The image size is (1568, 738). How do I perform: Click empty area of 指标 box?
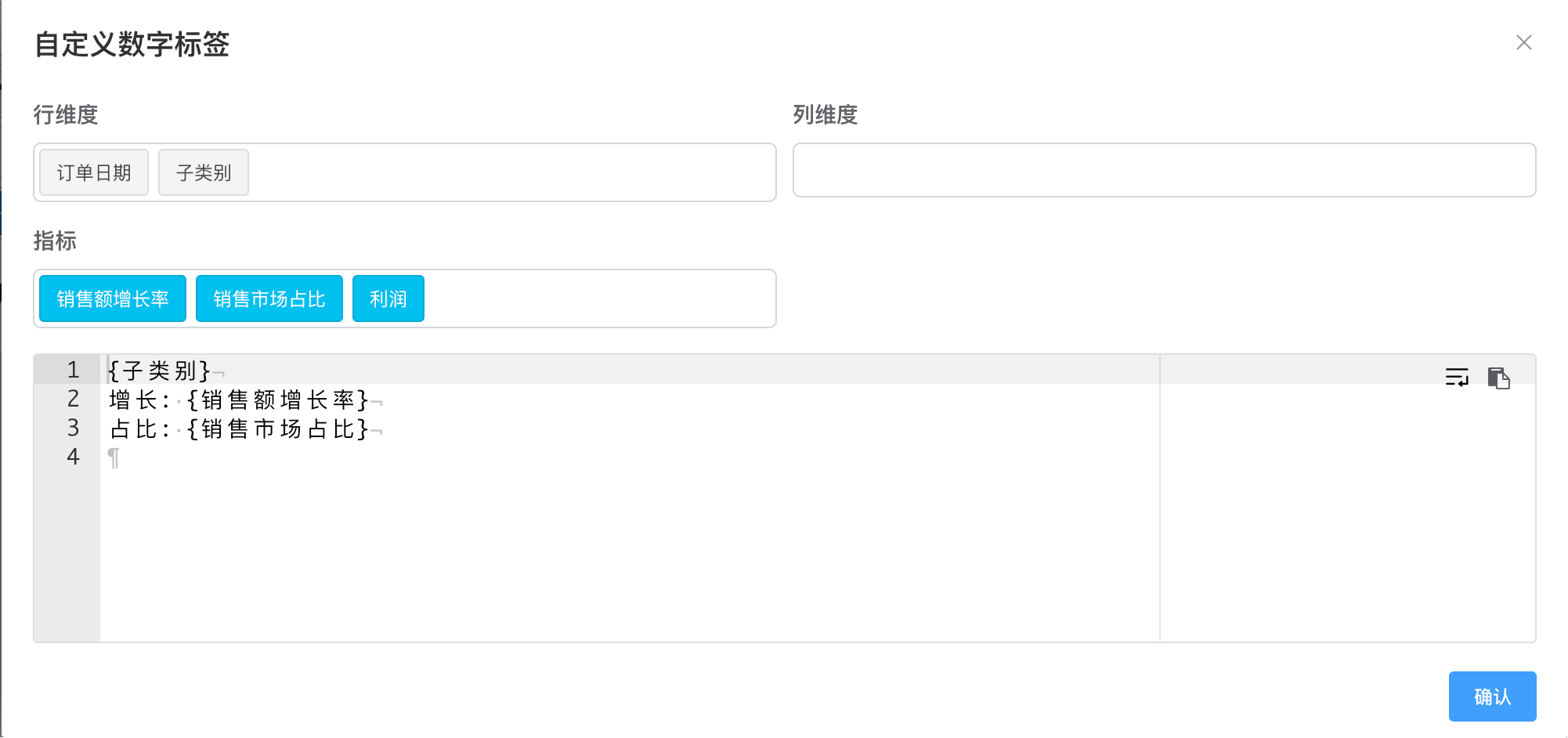(x=599, y=298)
